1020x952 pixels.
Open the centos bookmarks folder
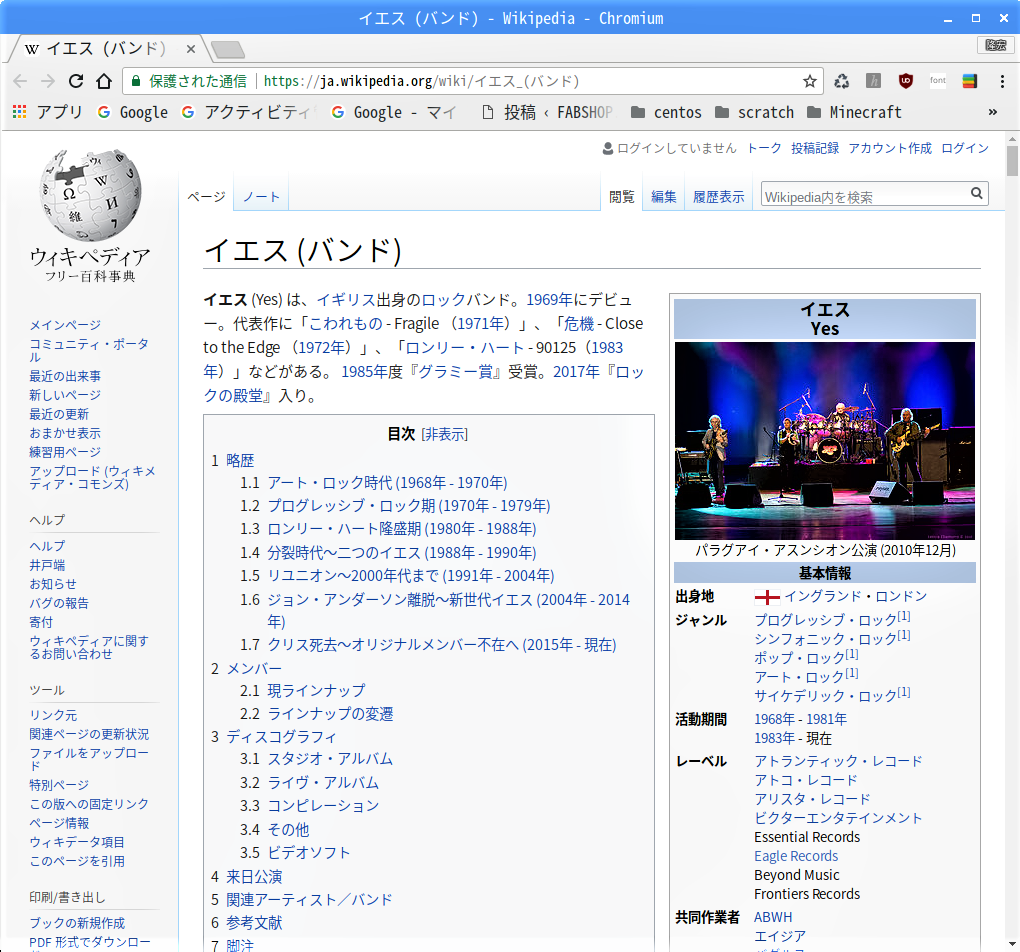pyautogui.click(x=667, y=113)
